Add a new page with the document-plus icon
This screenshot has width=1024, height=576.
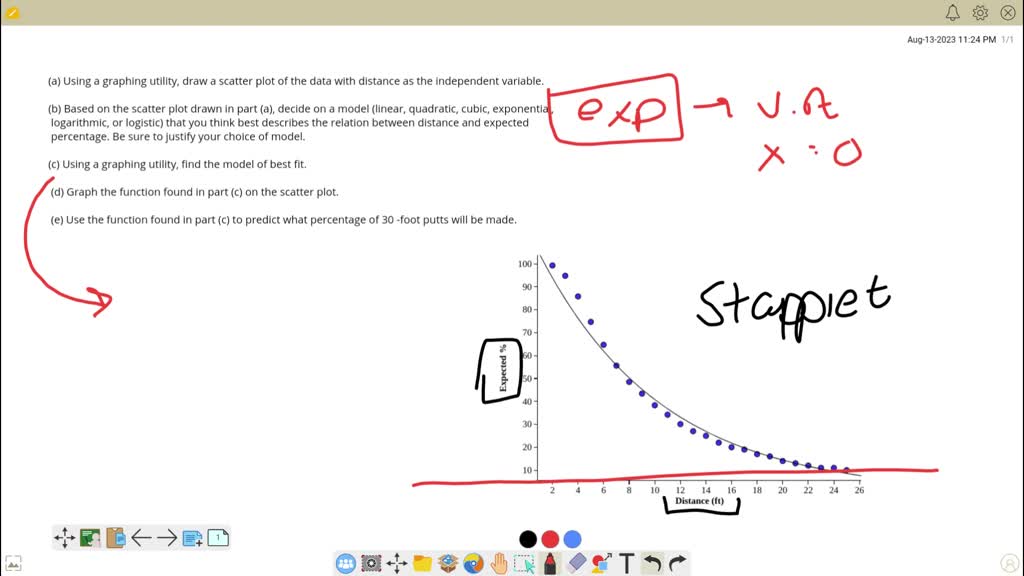tap(192, 537)
